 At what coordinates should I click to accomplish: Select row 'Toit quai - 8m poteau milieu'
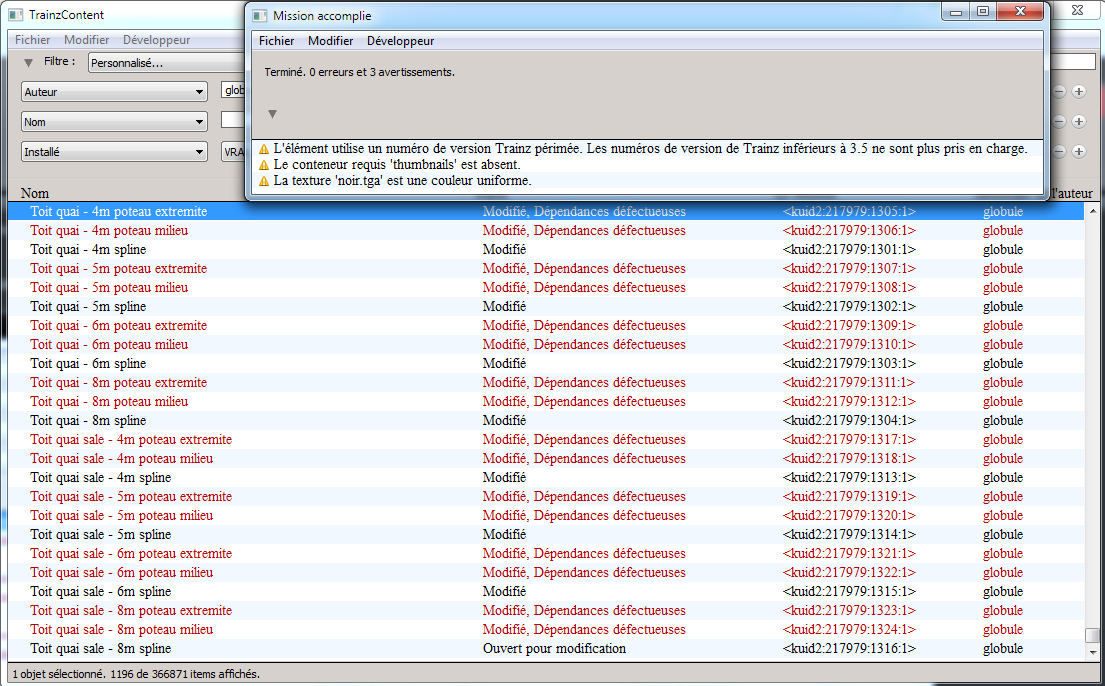(x=546, y=402)
